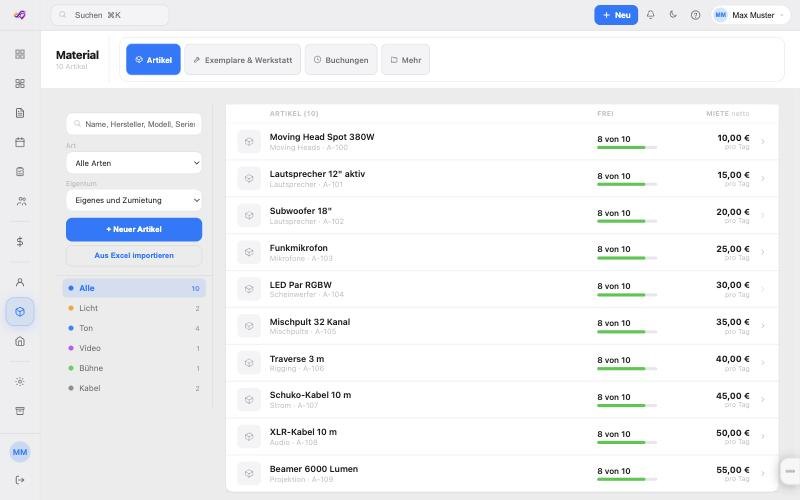This screenshot has height=500, width=800.
Task: Click the item icon of Moving Head Spot 380W
Action: tap(249, 141)
